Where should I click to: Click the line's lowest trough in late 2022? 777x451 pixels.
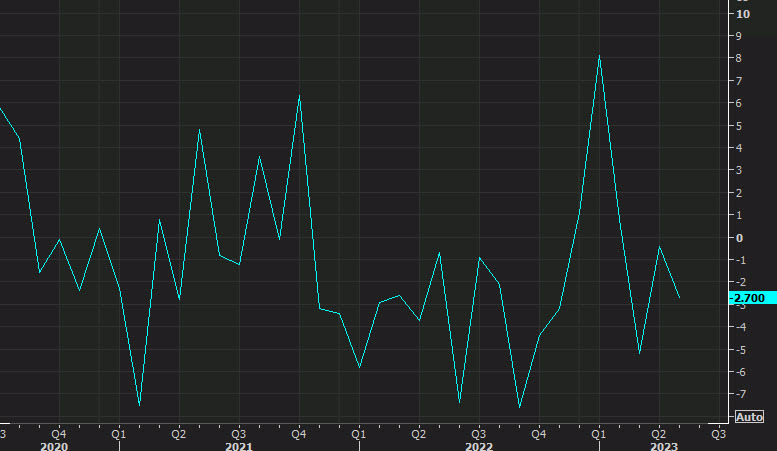pos(519,407)
